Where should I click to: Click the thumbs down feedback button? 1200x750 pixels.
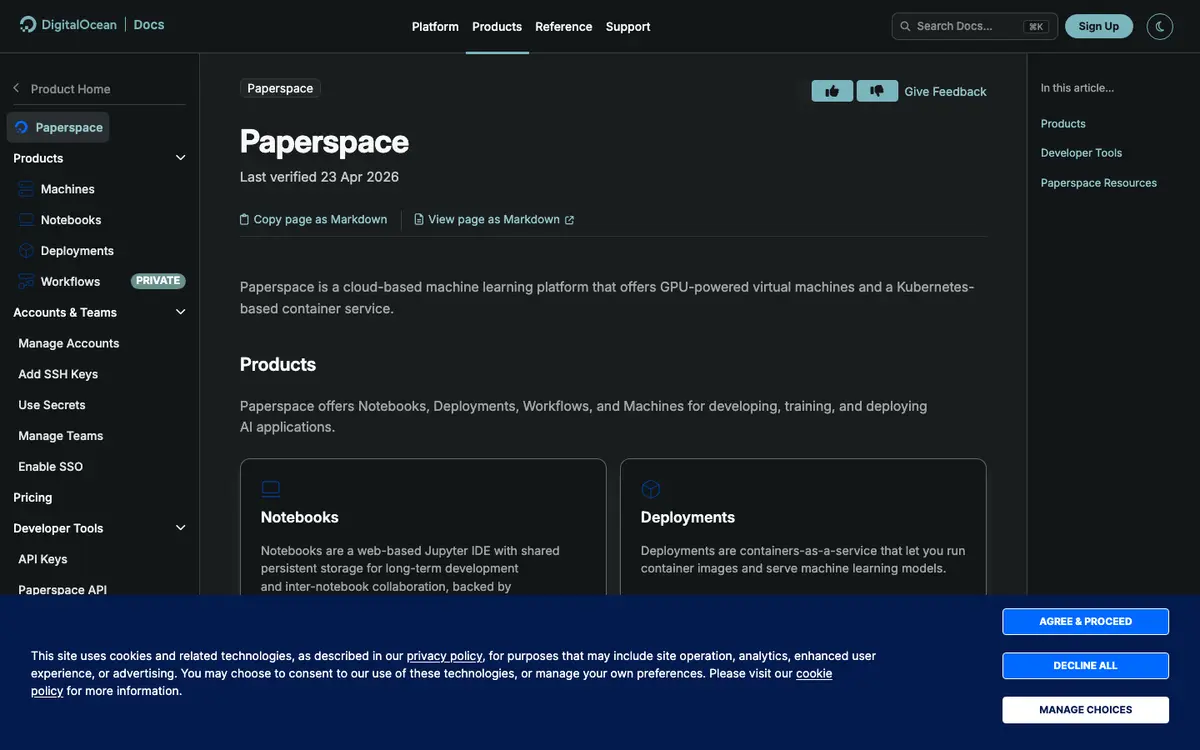click(x=877, y=91)
